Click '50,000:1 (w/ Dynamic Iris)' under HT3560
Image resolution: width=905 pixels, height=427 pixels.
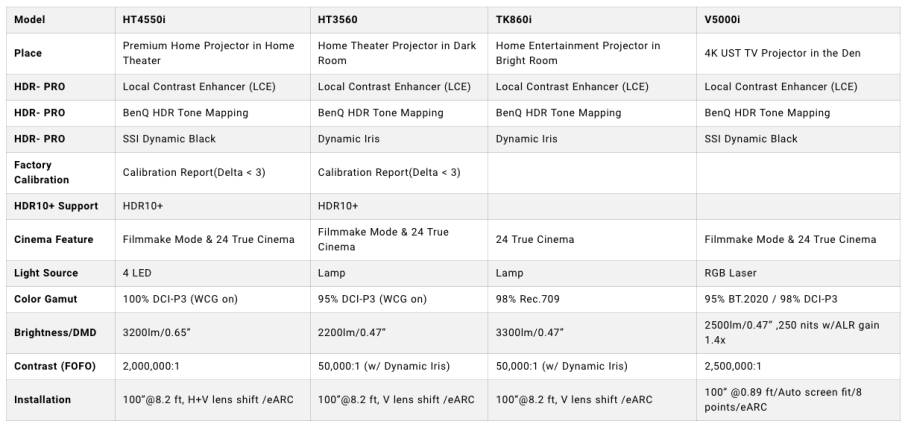pyautogui.click(x=384, y=366)
